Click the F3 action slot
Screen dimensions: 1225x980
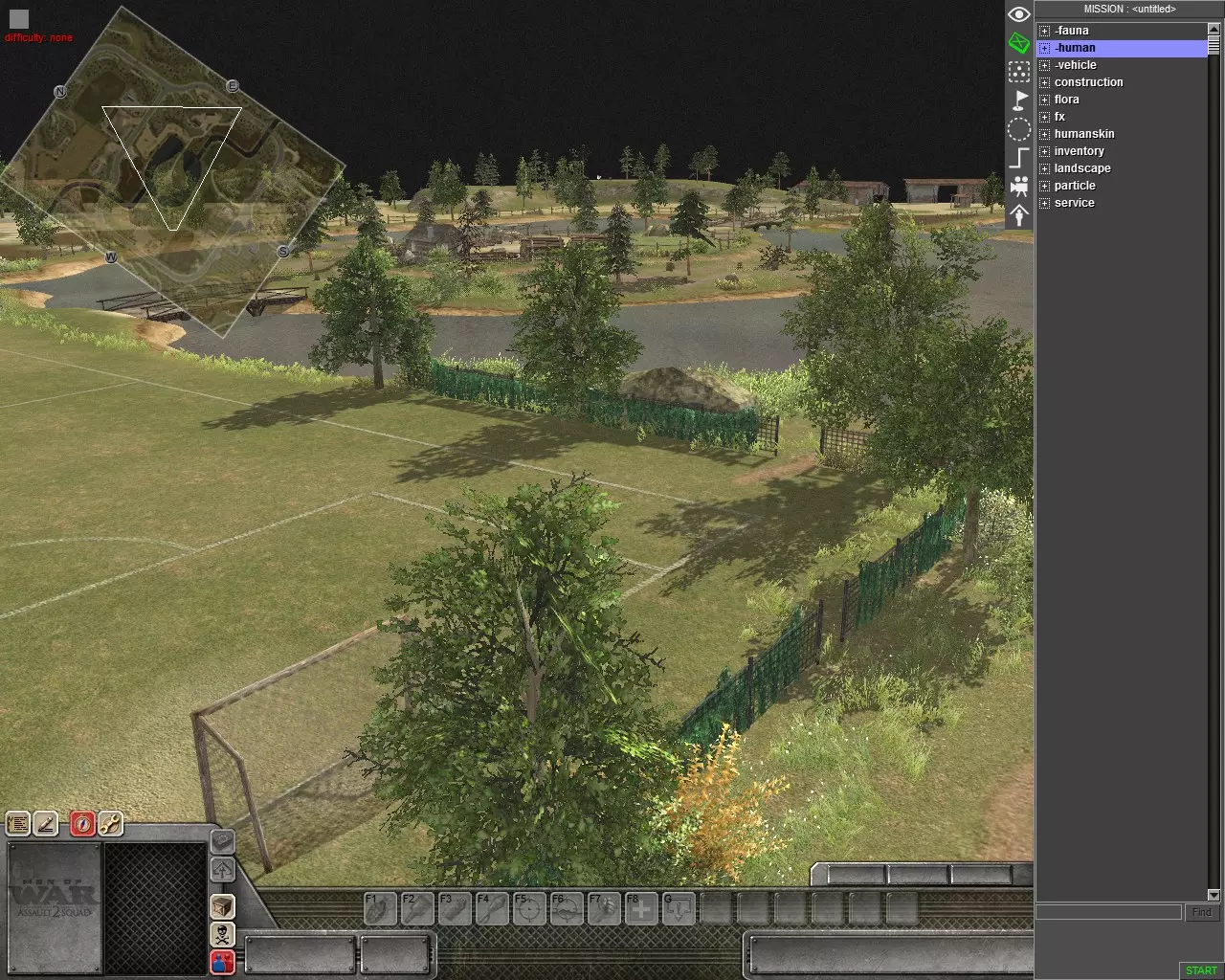coord(454,908)
